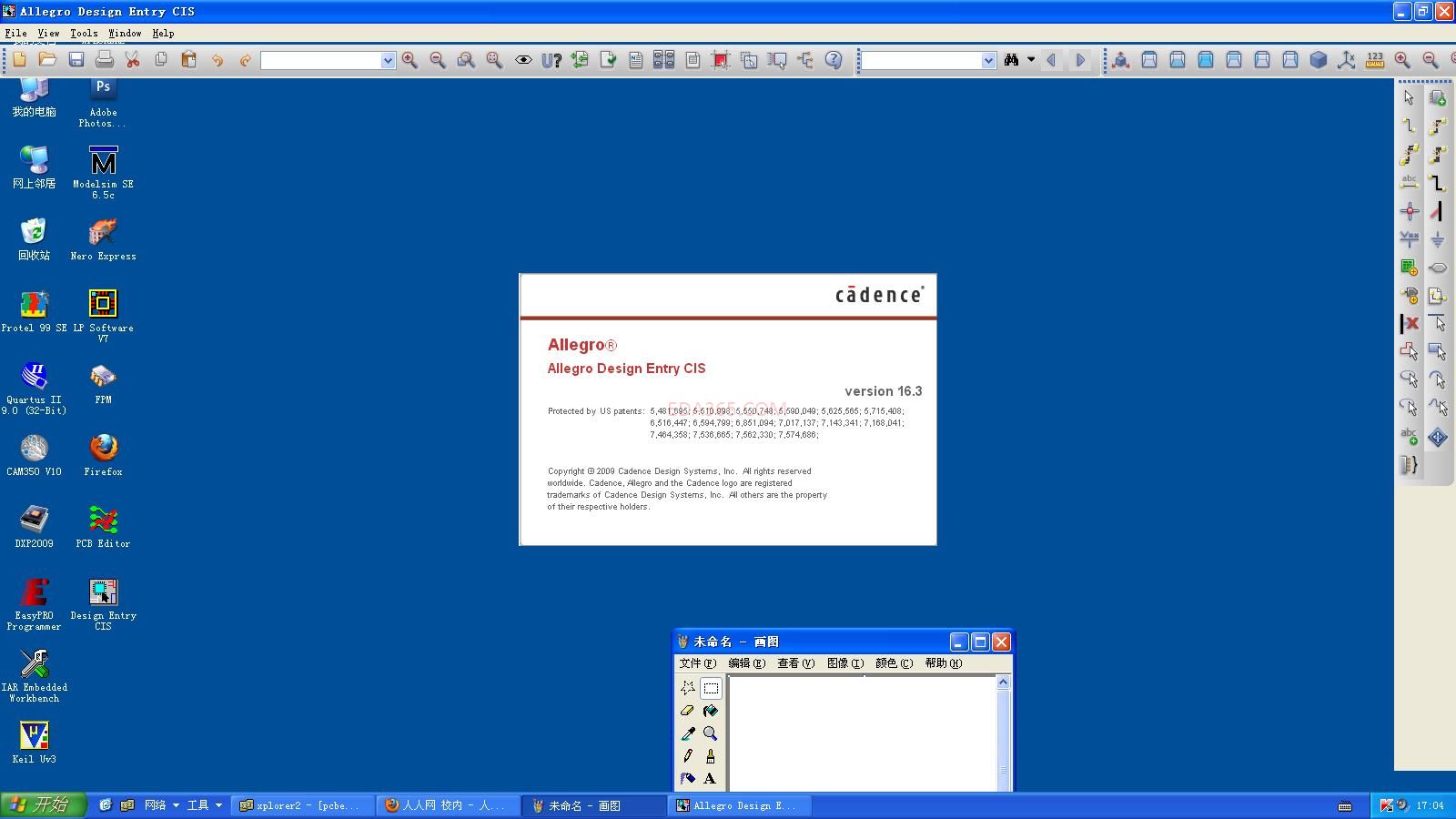This screenshot has width=1456, height=819.
Task: Select the Text tool in Paint
Action: tap(711, 779)
